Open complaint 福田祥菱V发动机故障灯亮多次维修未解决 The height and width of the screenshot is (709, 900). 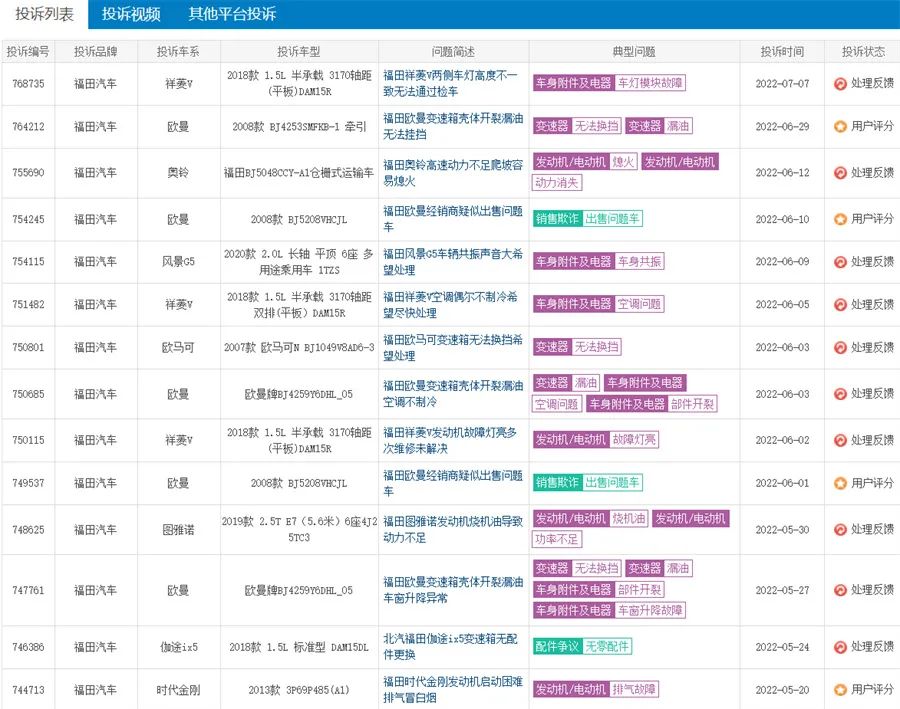point(451,440)
